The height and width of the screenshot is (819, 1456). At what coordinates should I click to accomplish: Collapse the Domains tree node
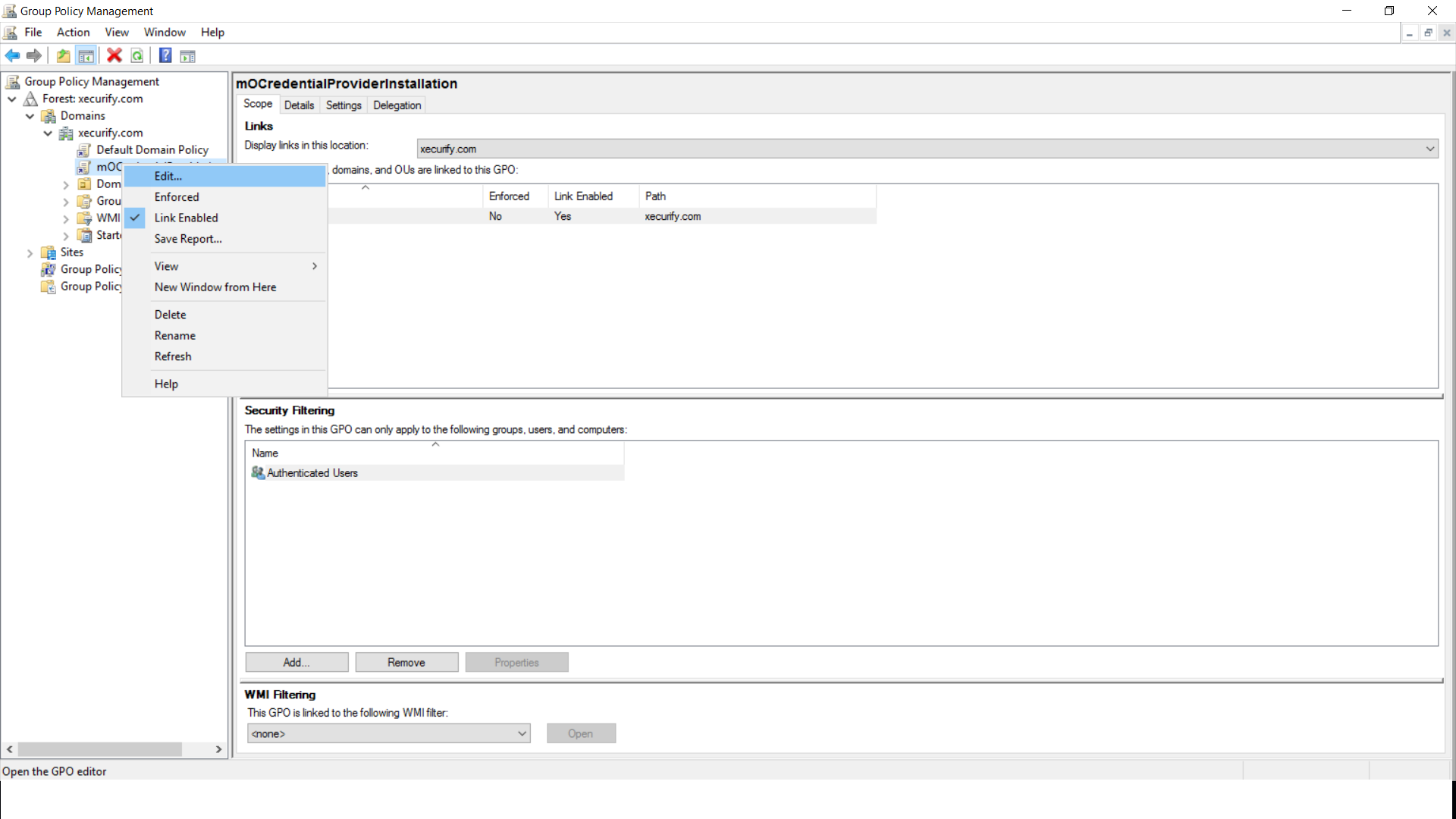30,116
